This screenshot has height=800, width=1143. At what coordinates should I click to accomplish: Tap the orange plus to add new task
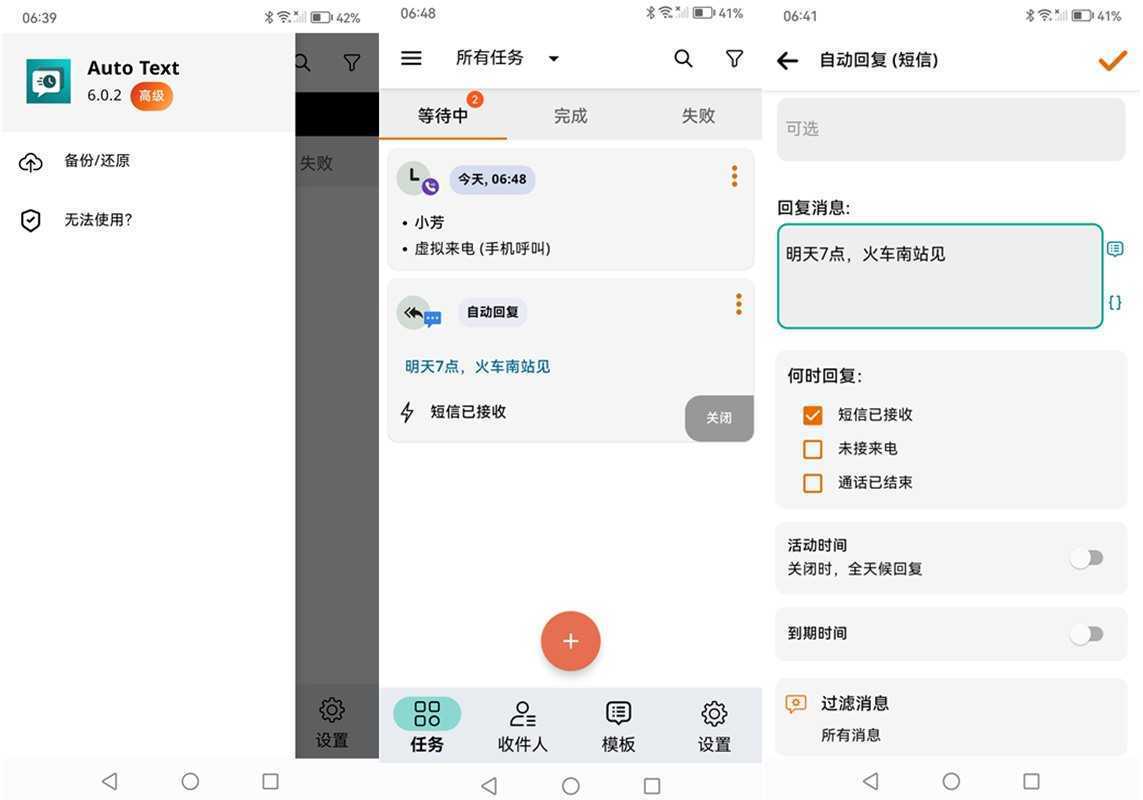(570, 640)
